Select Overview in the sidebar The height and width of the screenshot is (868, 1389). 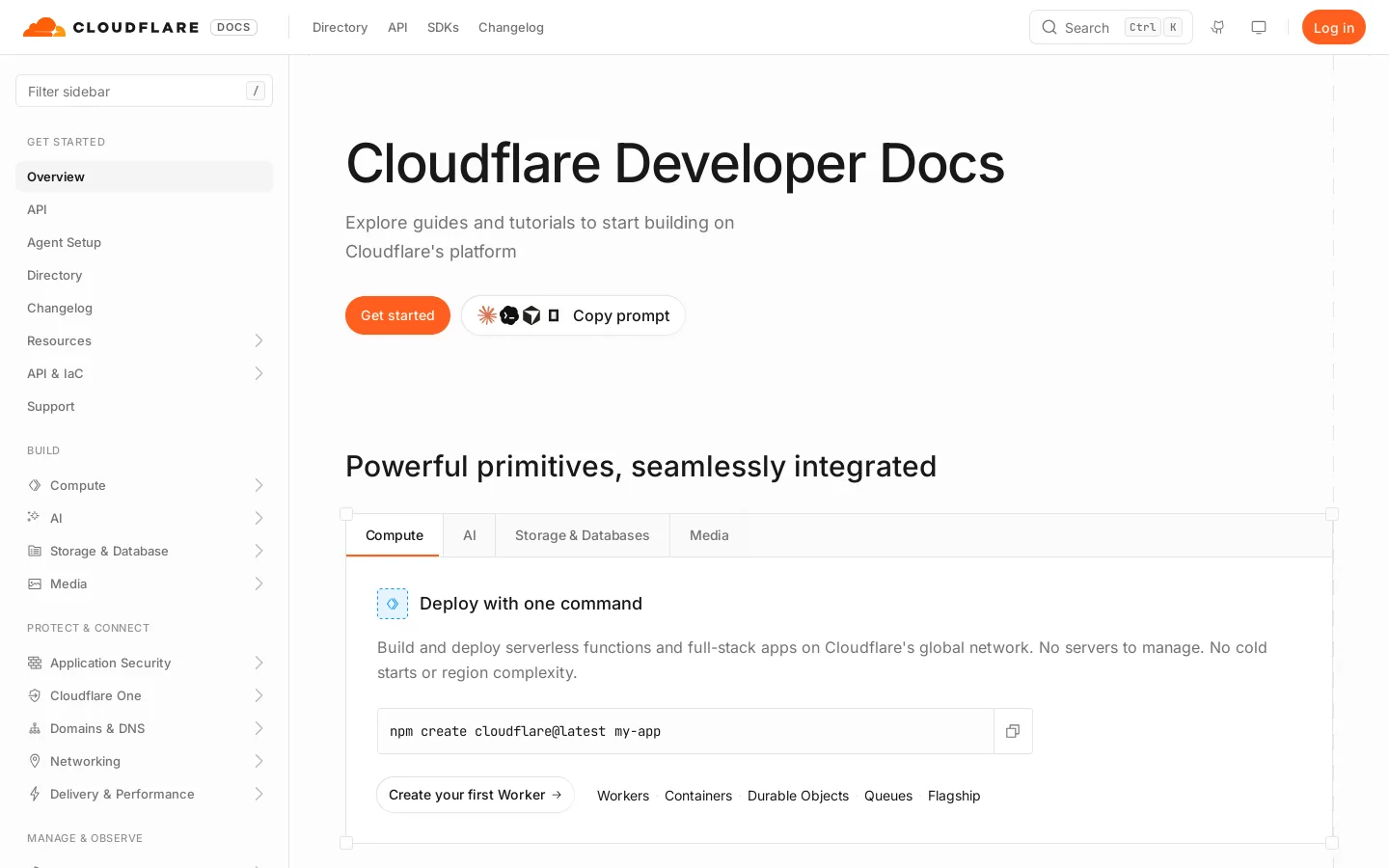(x=144, y=176)
